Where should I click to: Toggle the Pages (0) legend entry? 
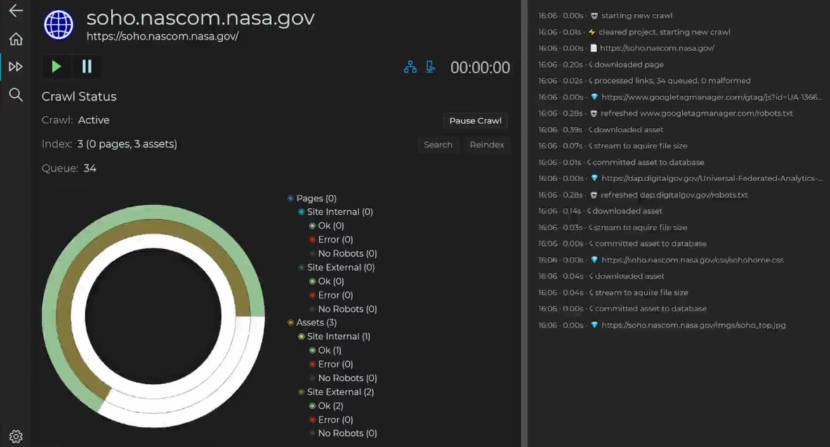(312, 198)
